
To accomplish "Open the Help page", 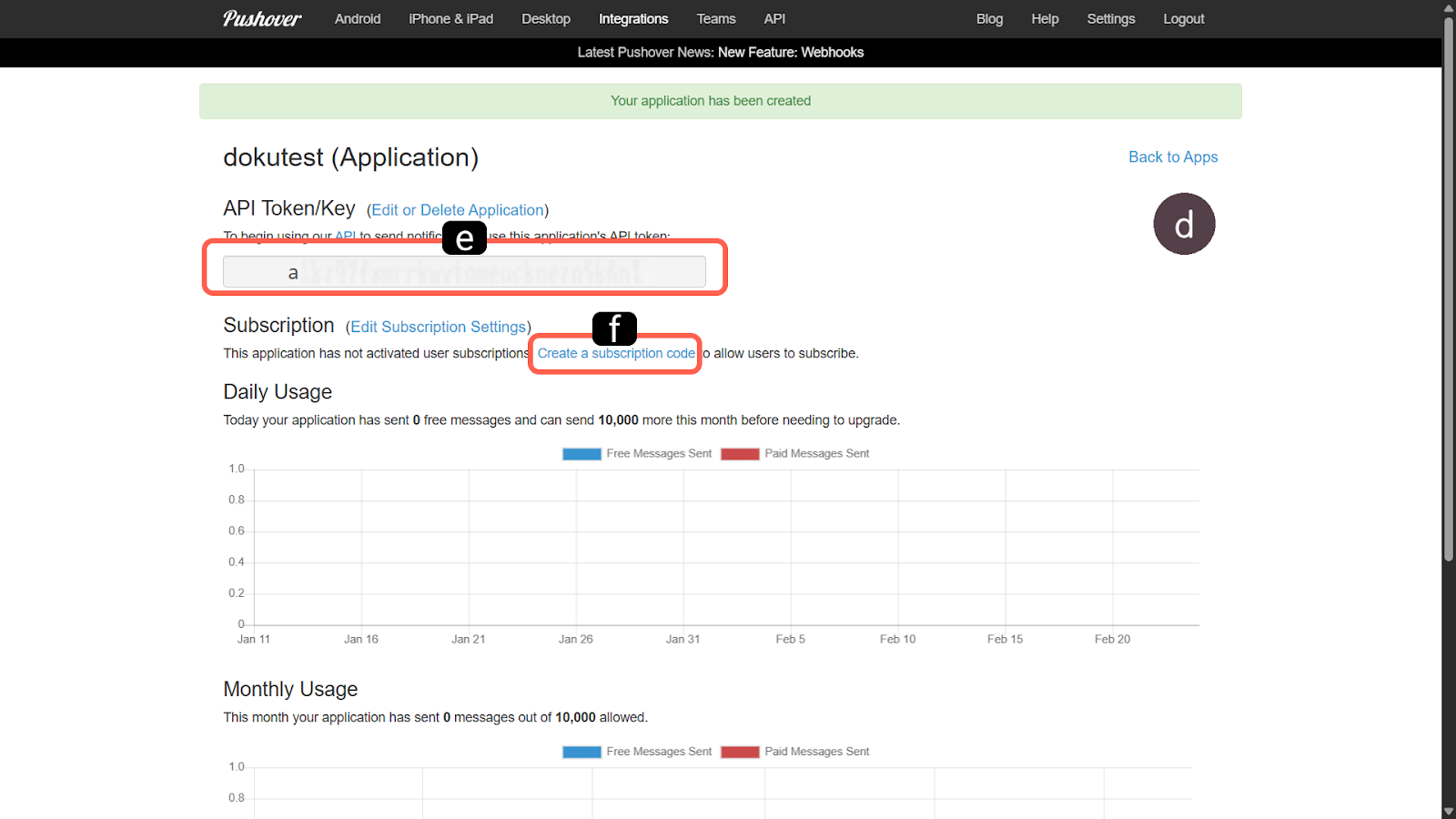I will 1045,19.
